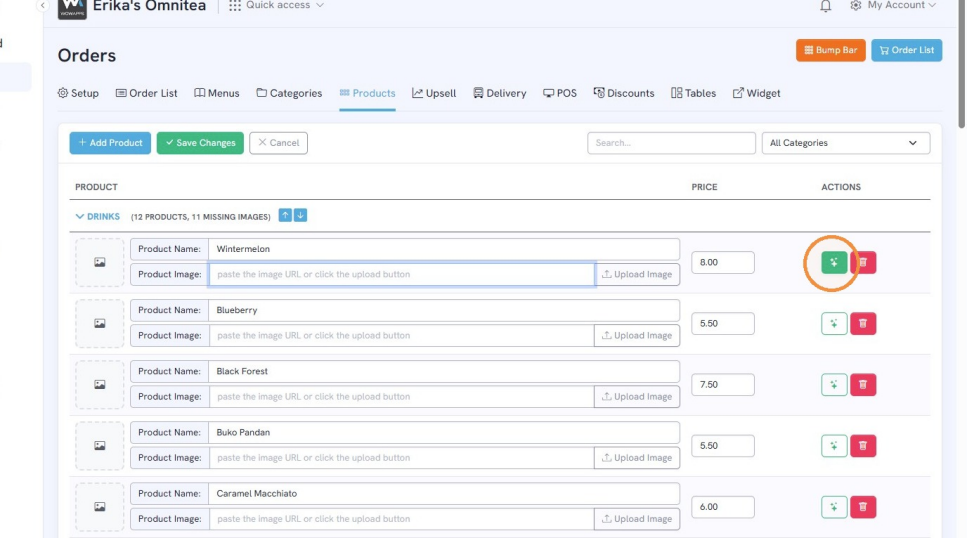Viewport: 967px width, 538px height.
Task: Open the Delivery tab
Action: tap(500, 93)
